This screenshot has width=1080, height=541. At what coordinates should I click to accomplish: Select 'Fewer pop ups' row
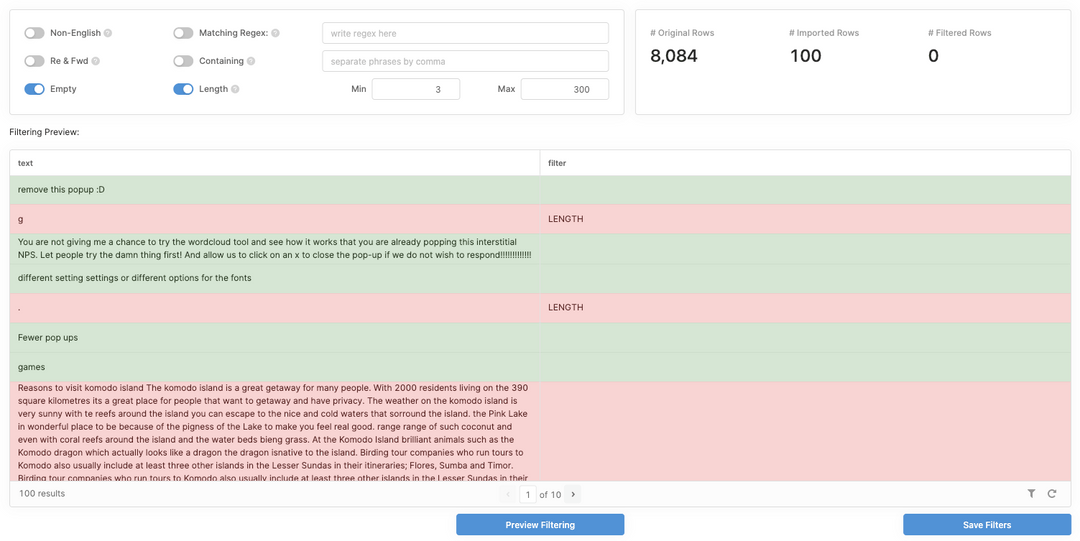tap(540, 338)
